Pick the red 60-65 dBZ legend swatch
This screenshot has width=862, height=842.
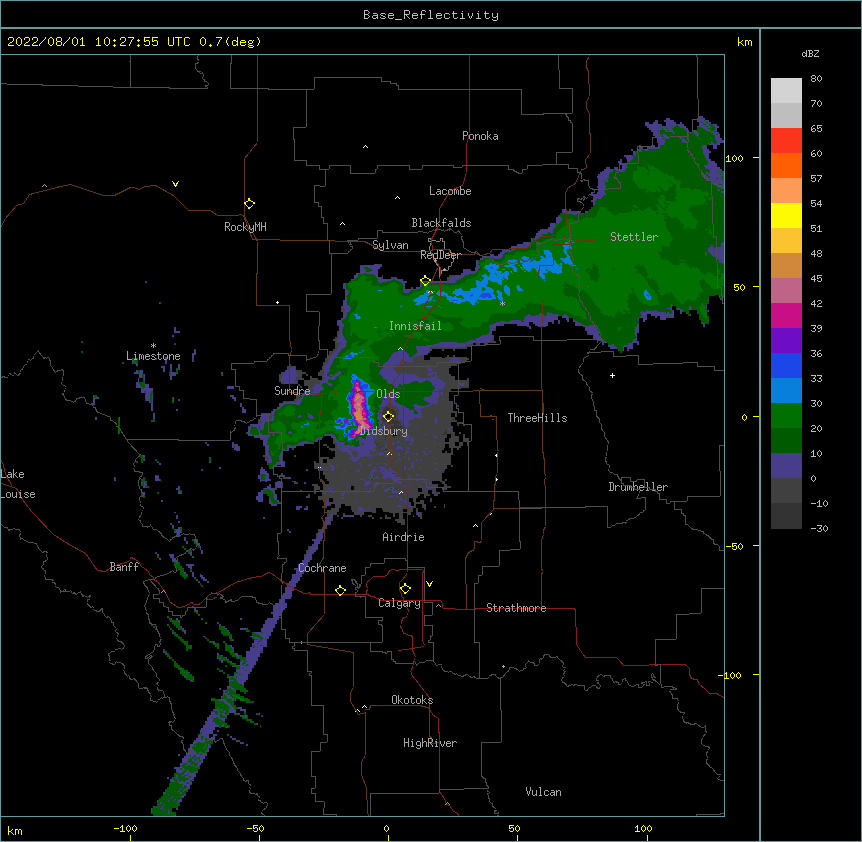tap(786, 141)
